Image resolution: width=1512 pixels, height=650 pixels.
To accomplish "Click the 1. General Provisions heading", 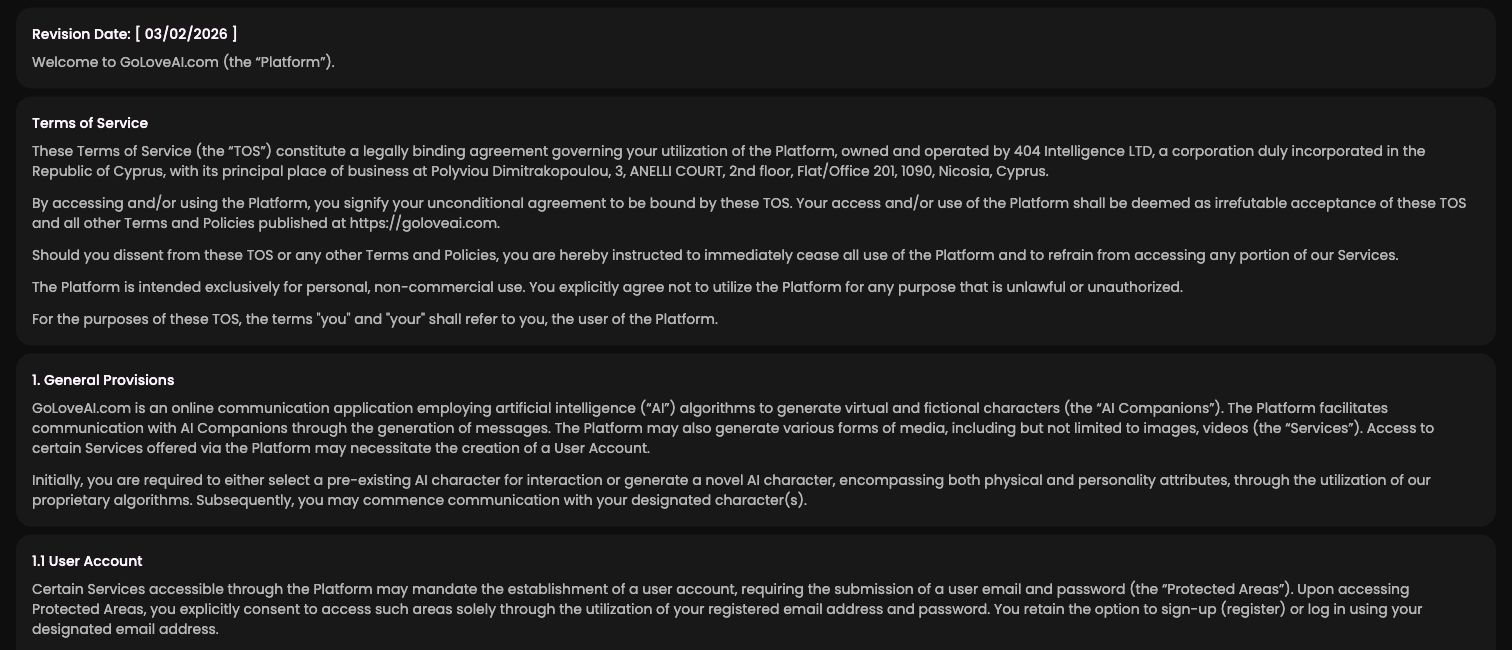I will [103, 380].
